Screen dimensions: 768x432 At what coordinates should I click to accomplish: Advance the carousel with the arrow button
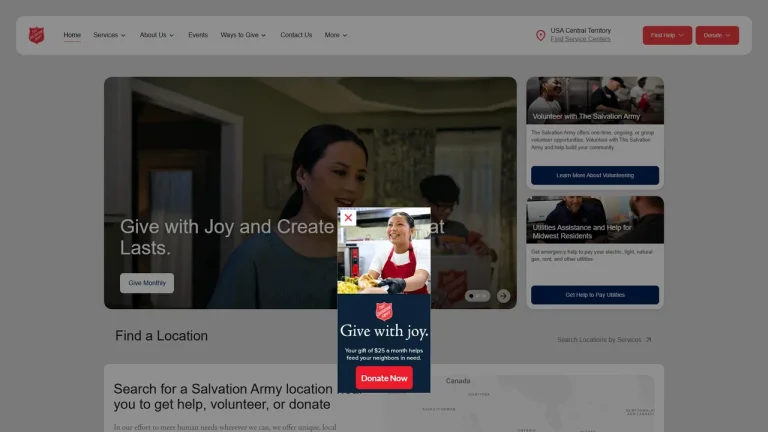pos(504,296)
